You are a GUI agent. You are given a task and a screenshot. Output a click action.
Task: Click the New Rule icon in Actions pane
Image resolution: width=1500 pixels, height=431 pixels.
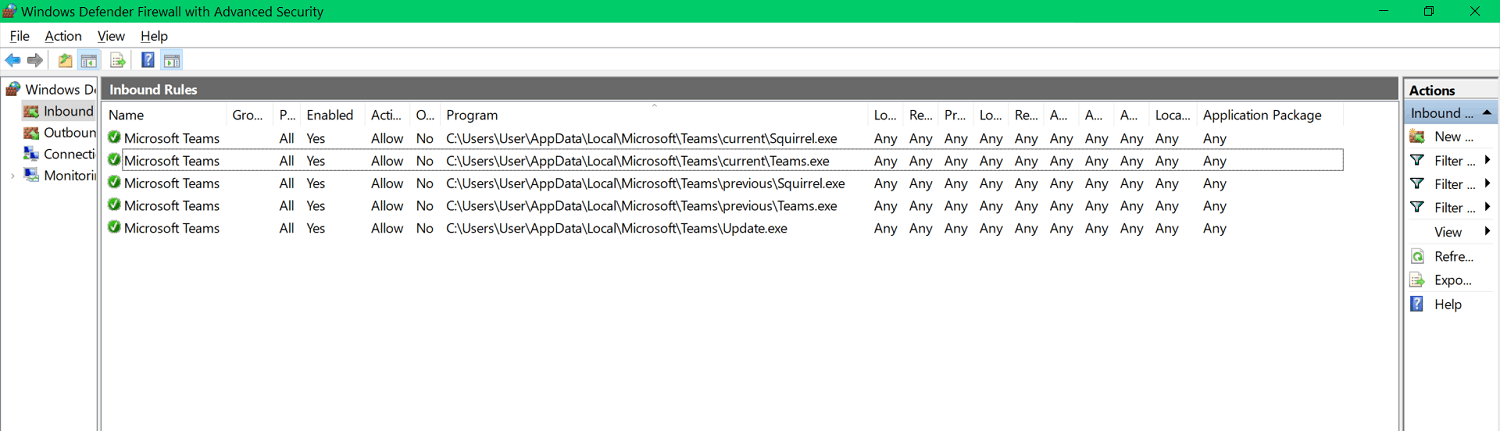(1417, 137)
